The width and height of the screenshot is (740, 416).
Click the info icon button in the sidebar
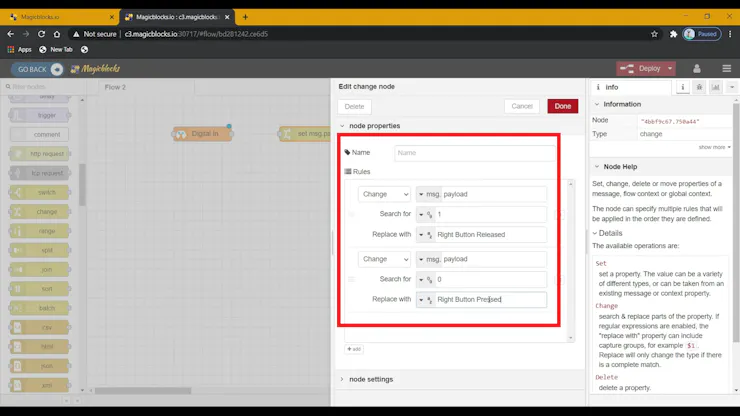pyautogui.click(x=682, y=87)
